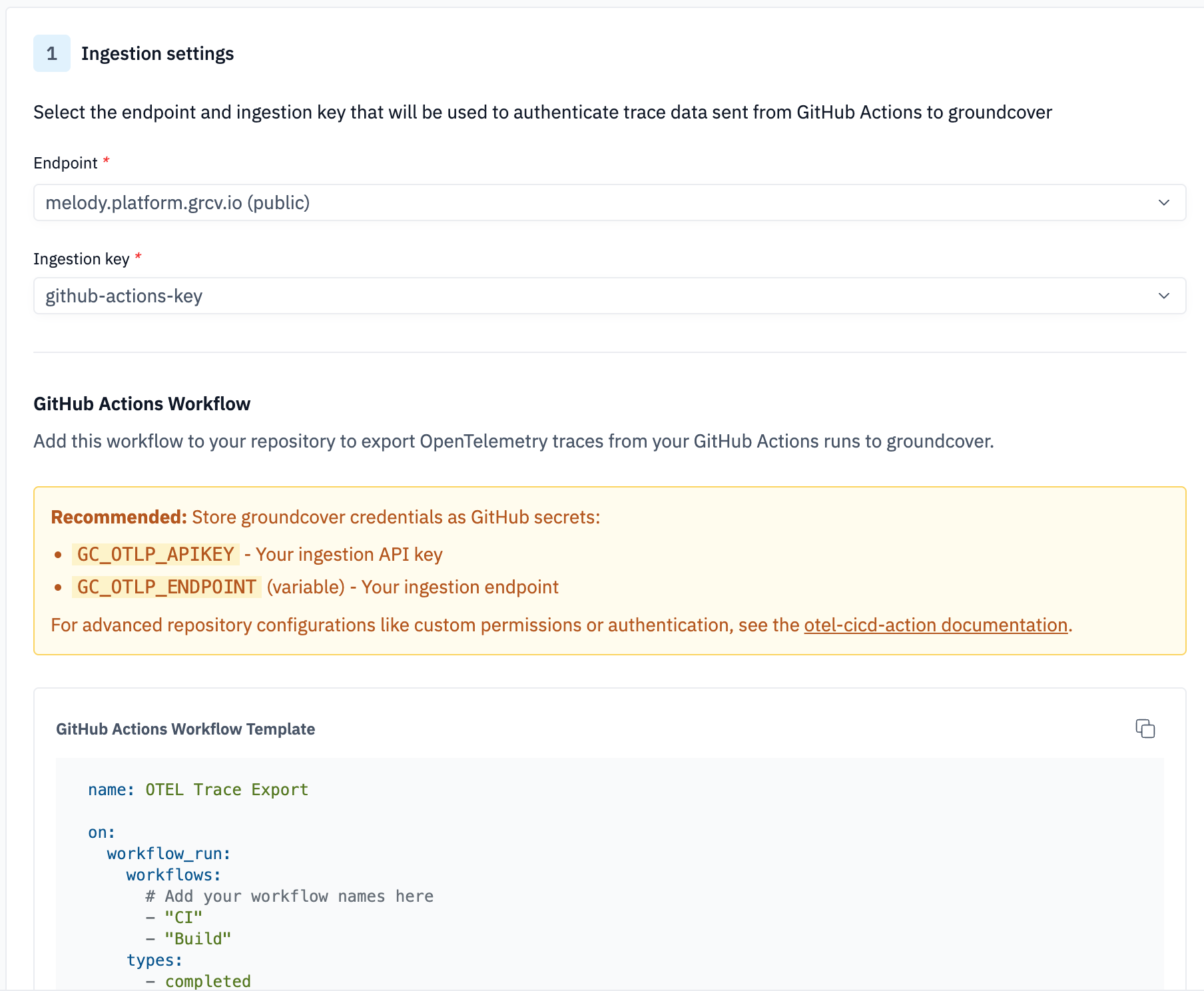Click the Endpoint field label
This screenshot has height=991, width=1204.
(x=65, y=163)
